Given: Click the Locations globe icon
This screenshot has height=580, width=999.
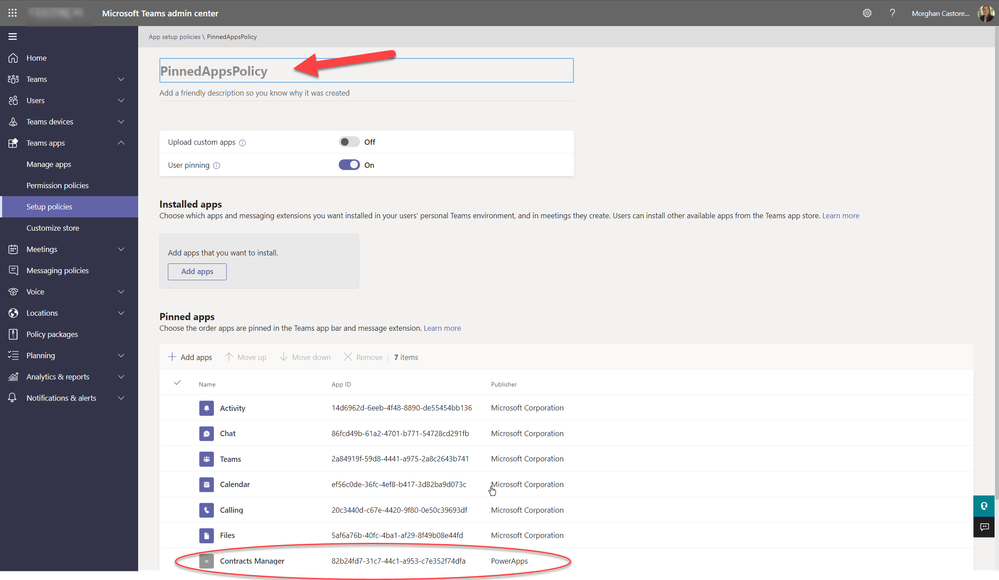Looking at the screenshot, I should (x=13, y=313).
